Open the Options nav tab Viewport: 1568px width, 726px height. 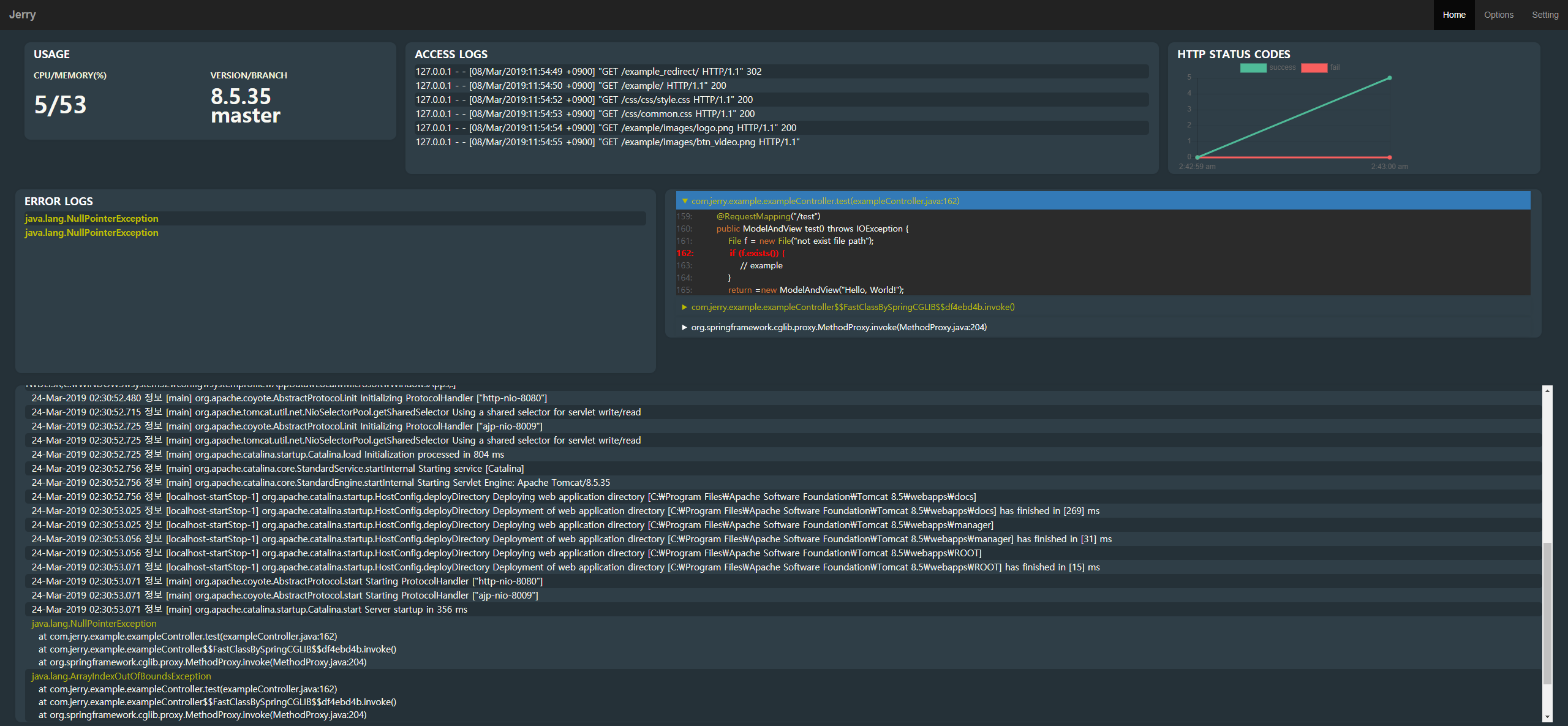(1498, 15)
